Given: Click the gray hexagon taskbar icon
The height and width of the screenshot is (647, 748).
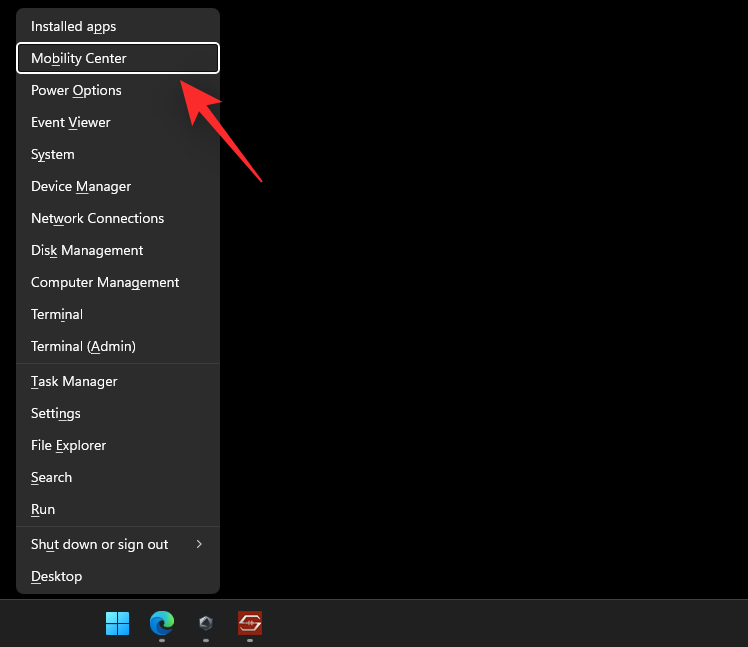Looking at the screenshot, I should point(205,623).
